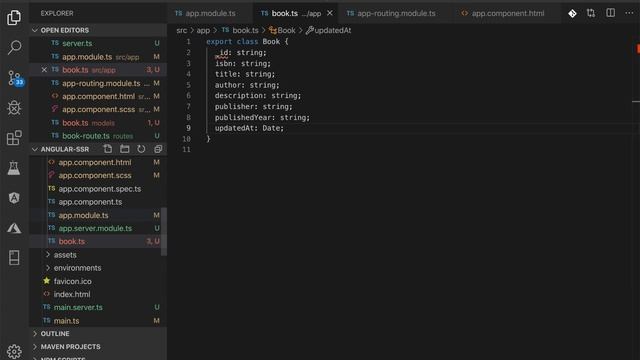This screenshot has height=360, width=640.
Task: Click the explorer sidebar scrollbar
Action: coord(164,232)
